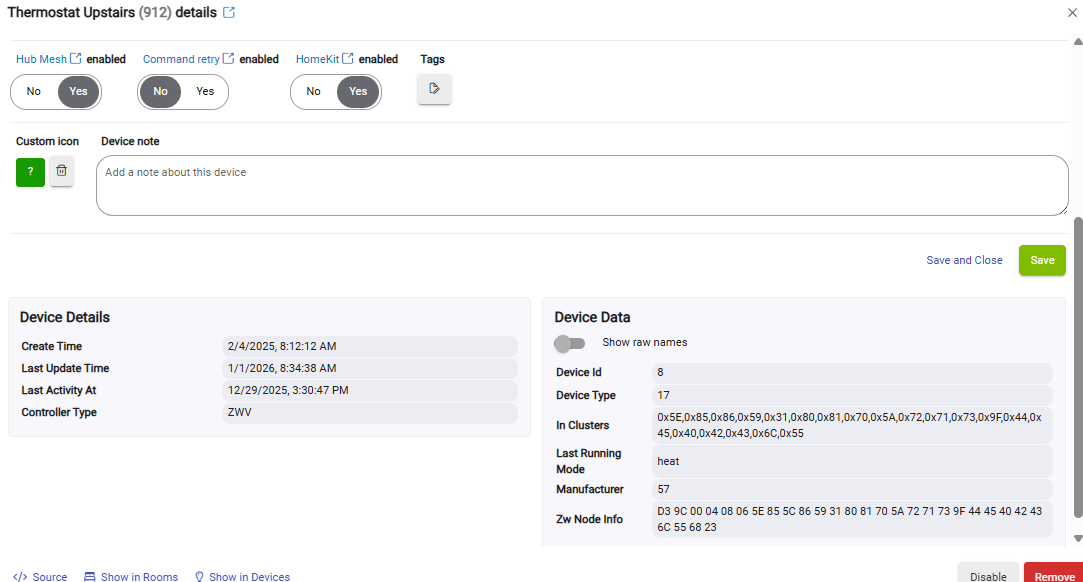Click the Hub Mesh external link icon
The height and width of the screenshot is (582, 1083).
click(x=76, y=59)
